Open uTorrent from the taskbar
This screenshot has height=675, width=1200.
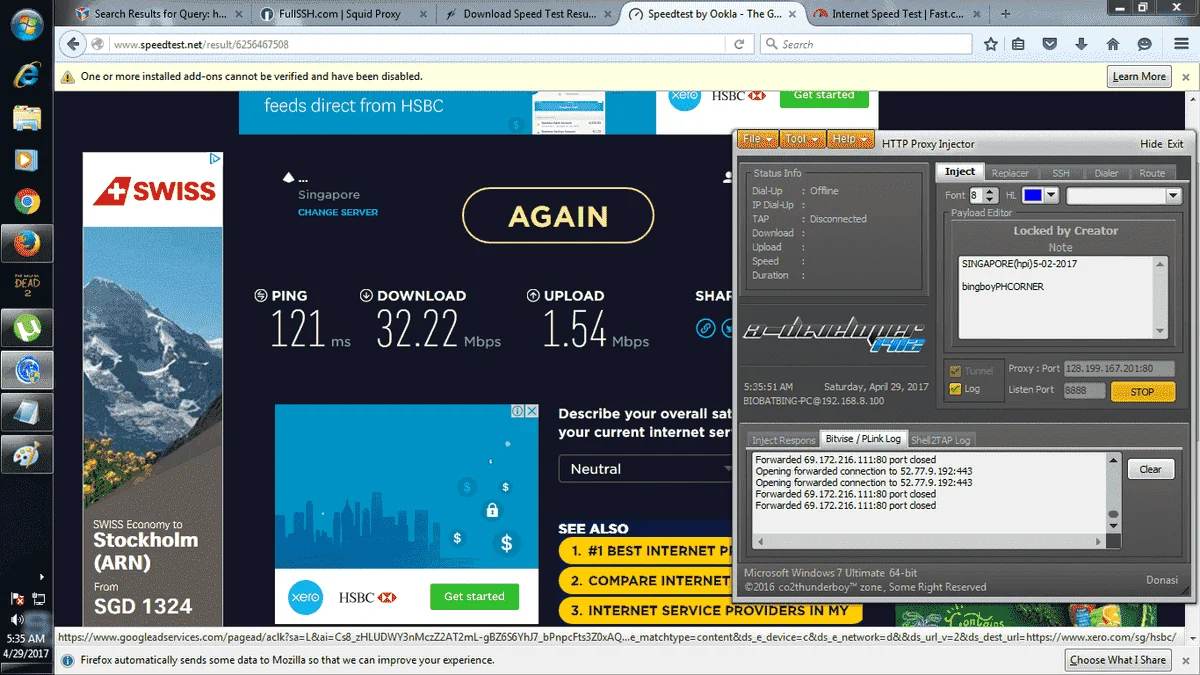pos(26,327)
